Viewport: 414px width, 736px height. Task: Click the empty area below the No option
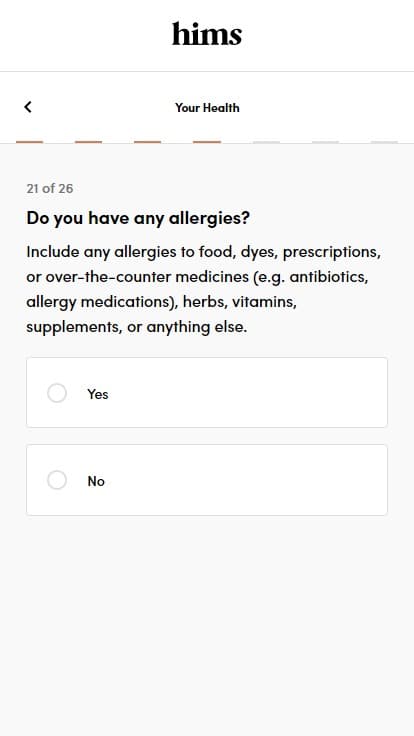pyautogui.click(x=207, y=624)
